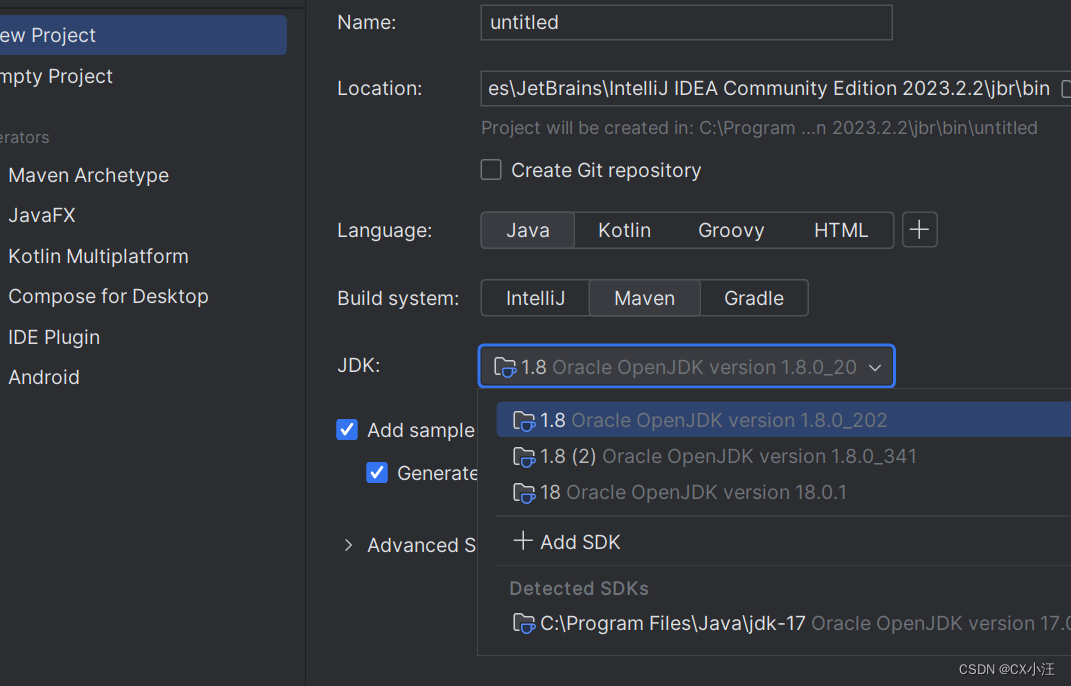This screenshot has height=686, width=1071.
Task: Uncheck the Generate code checkbox
Action: click(377, 473)
